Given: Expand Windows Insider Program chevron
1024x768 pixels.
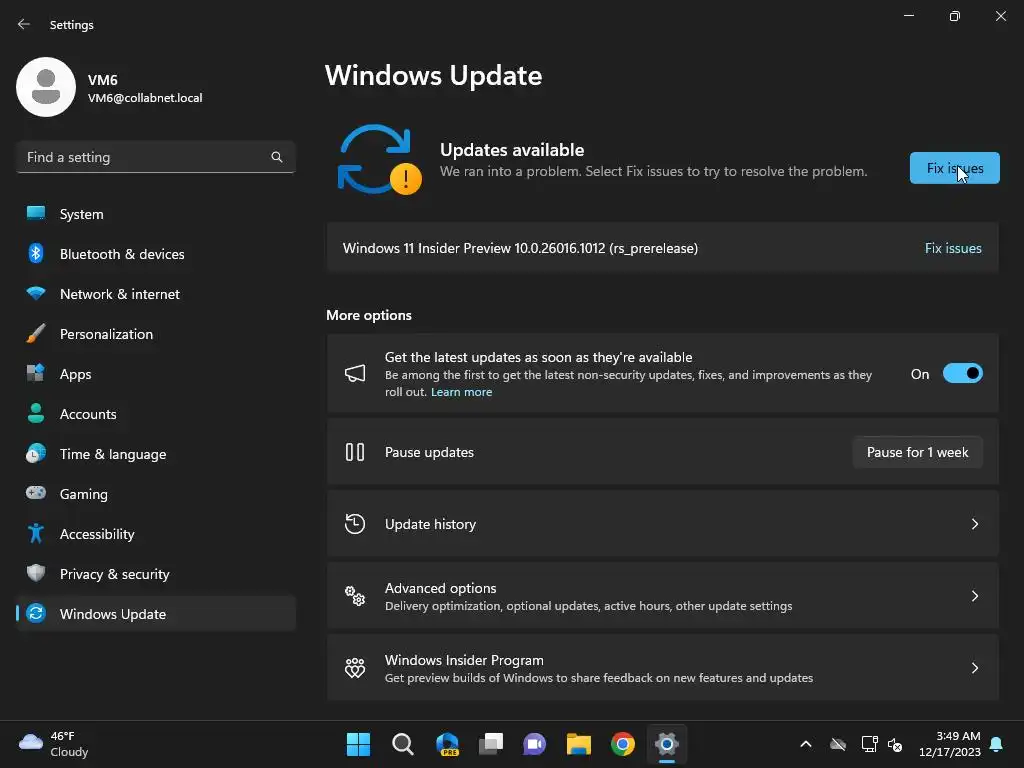Looking at the screenshot, I should coord(974,667).
